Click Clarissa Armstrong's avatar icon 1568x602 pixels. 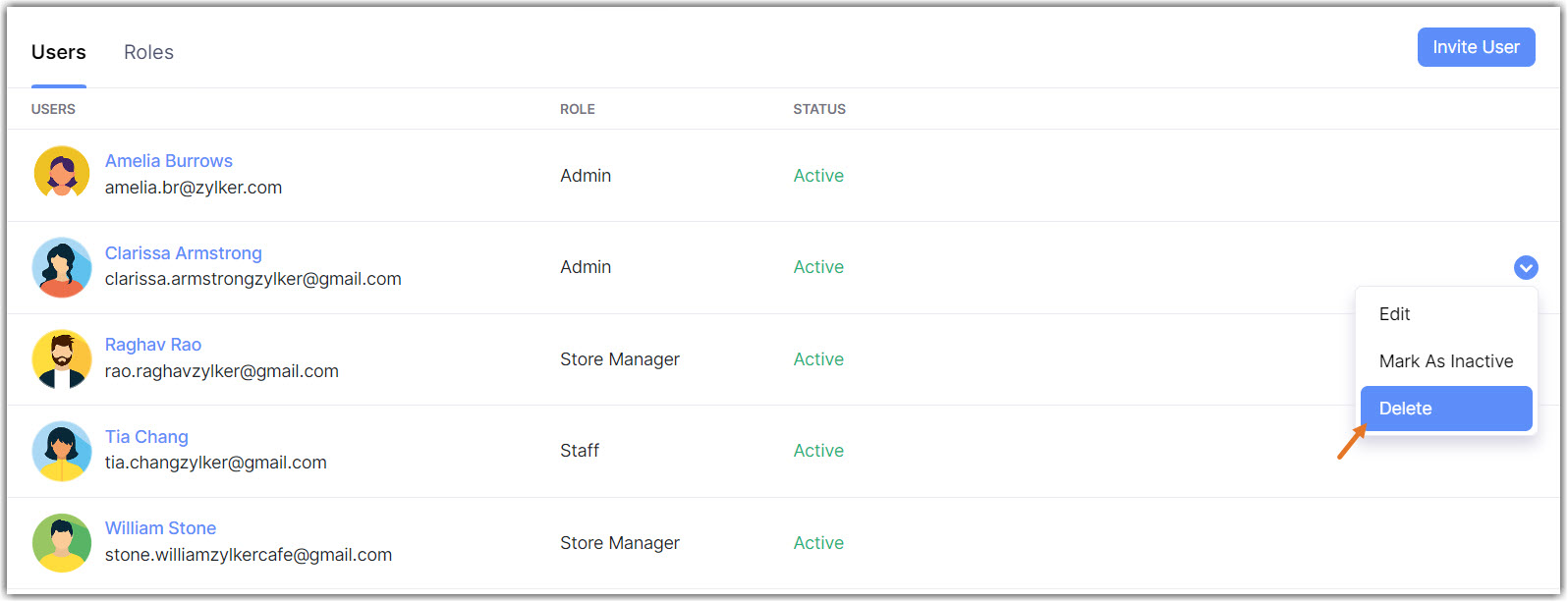point(62,266)
